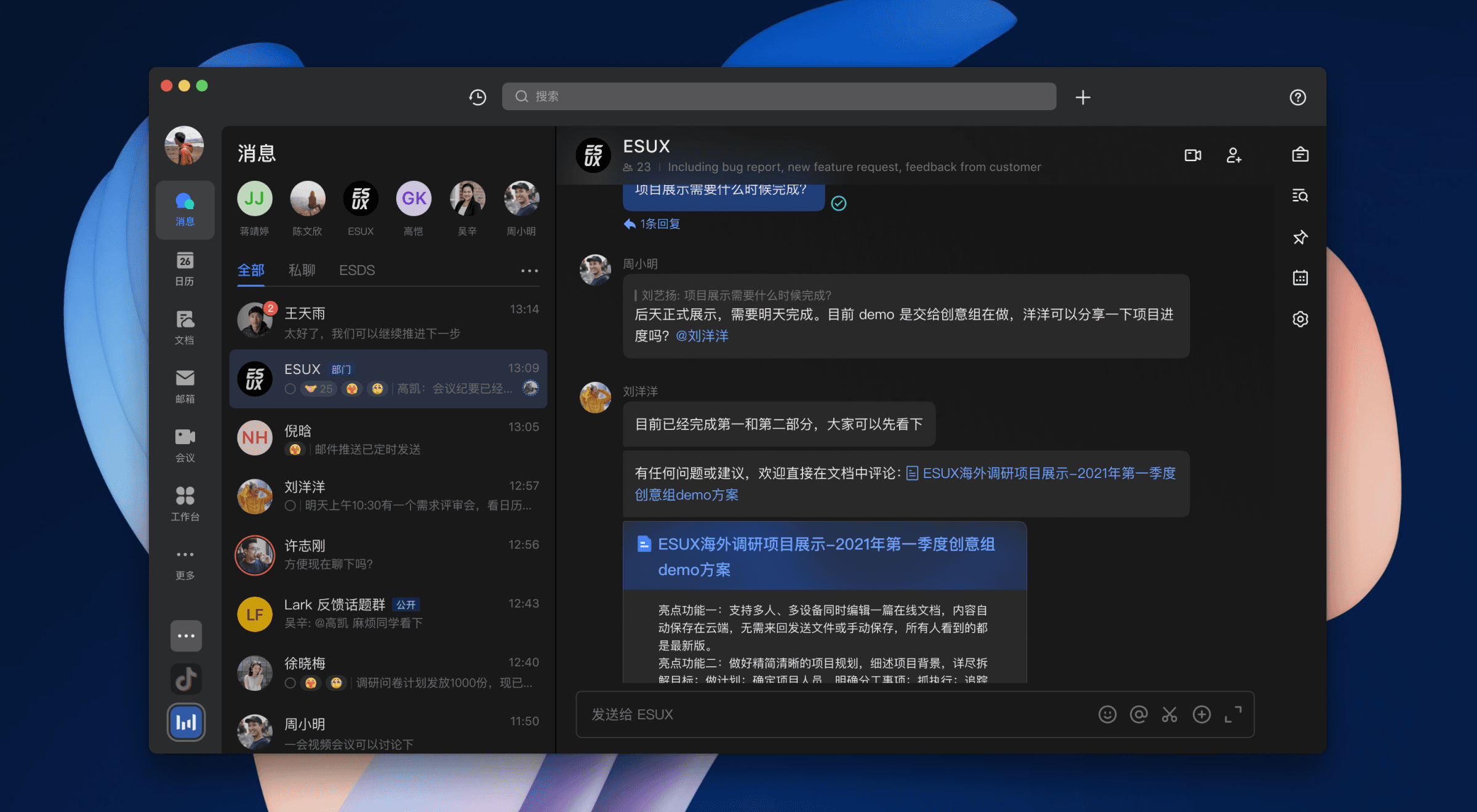Screen dimensions: 1477x812
Task: Open chat history search icon in right panel
Action: coord(1300,196)
